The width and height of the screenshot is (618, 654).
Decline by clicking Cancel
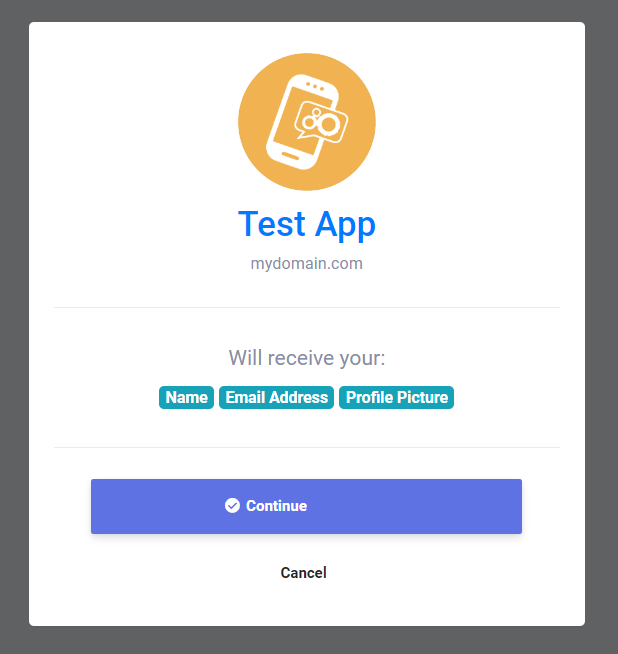(x=304, y=573)
